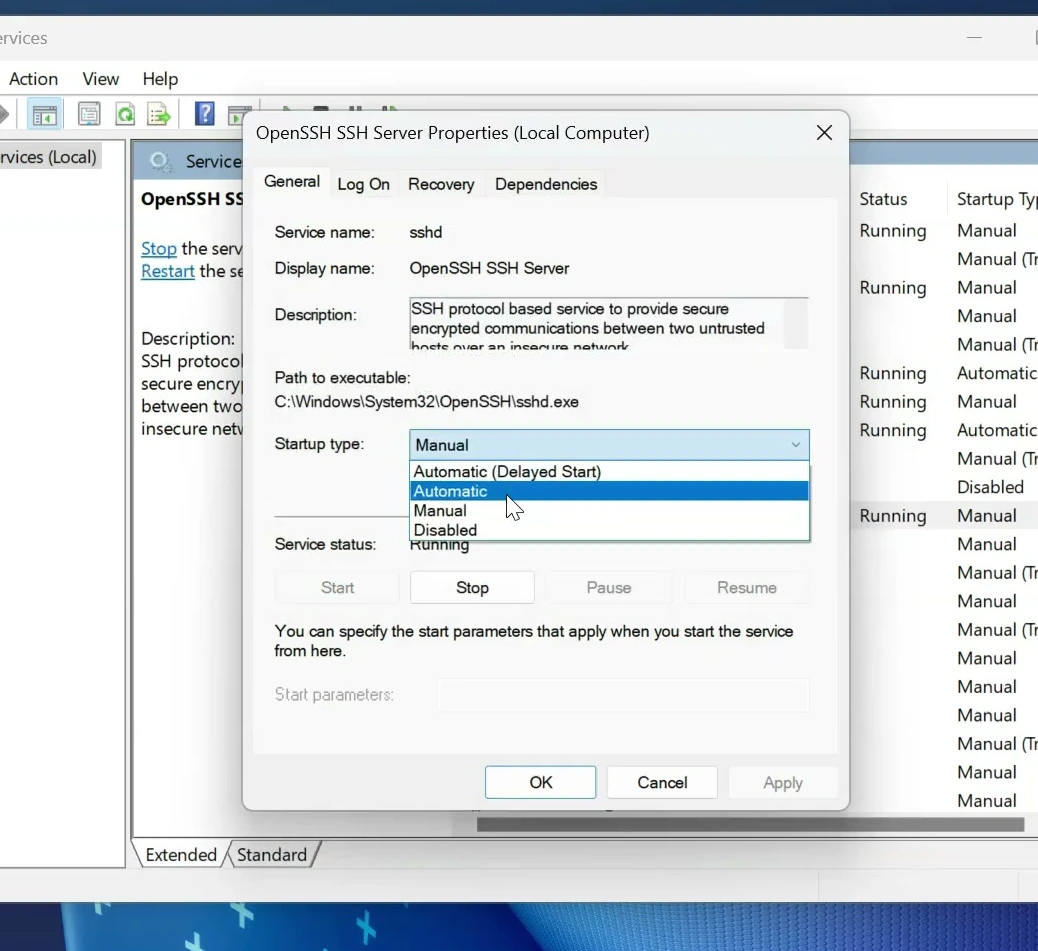
Task: Sort services by the Status column header
Action: tap(883, 199)
